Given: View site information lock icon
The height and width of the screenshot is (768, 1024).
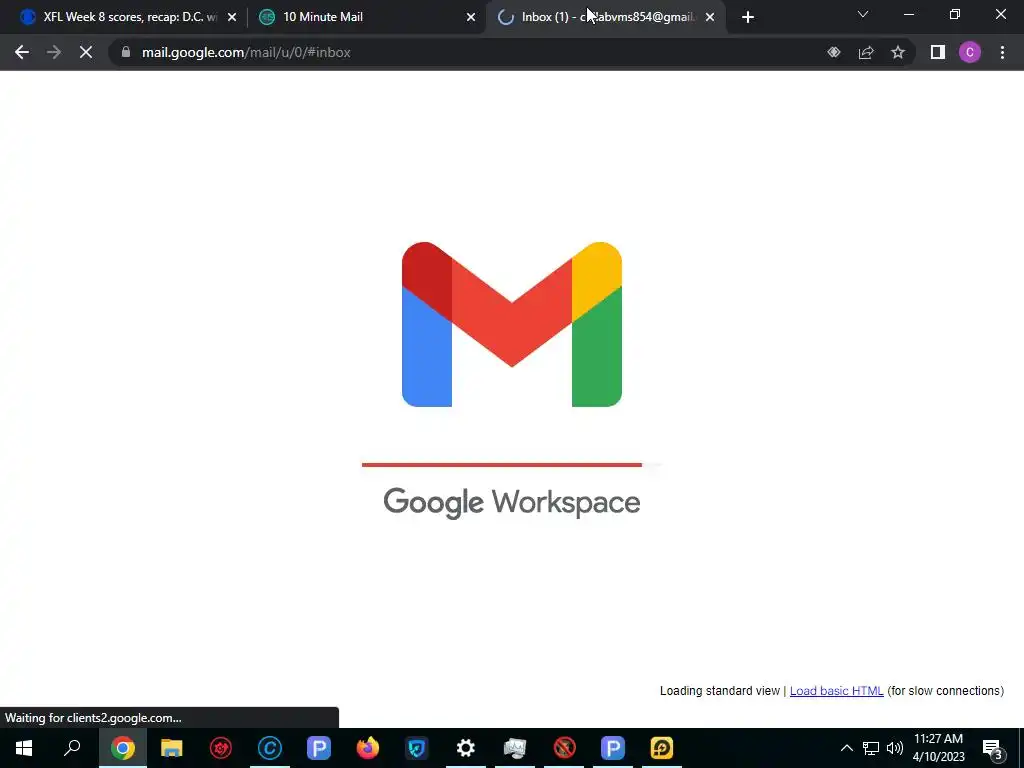Looking at the screenshot, I should [126, 52].
